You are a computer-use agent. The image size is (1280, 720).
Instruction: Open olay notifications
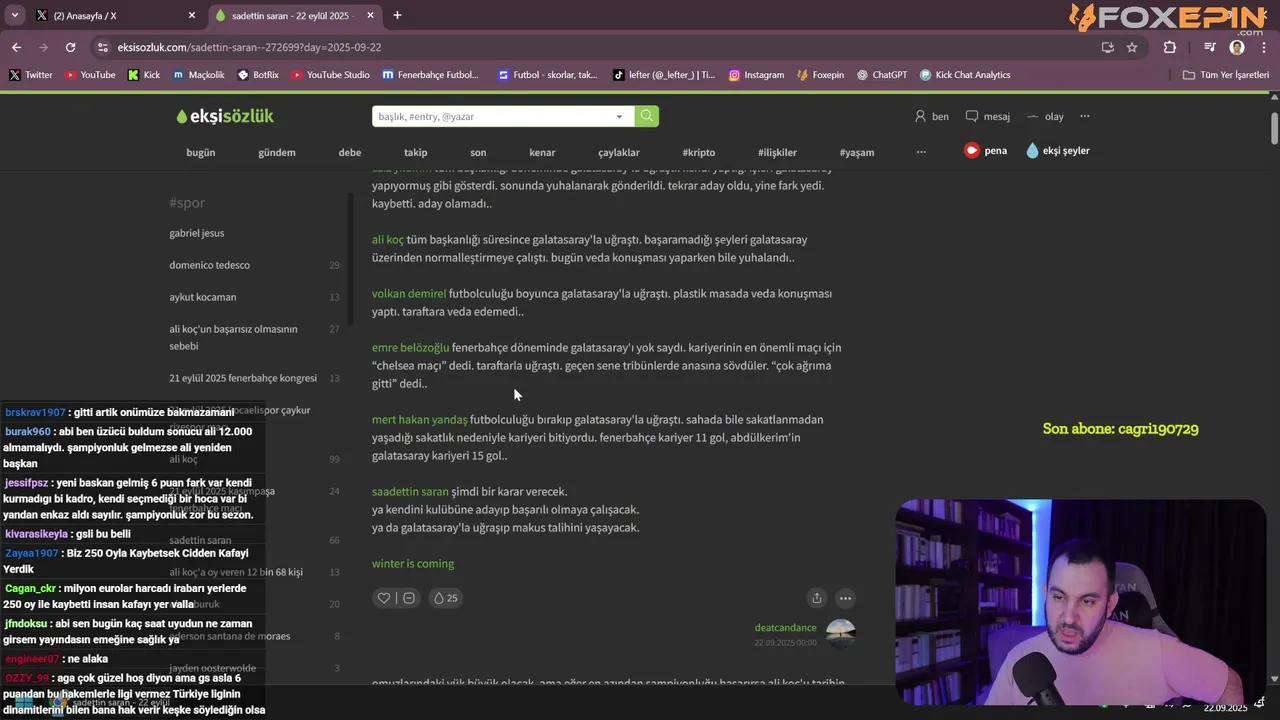(x=1046, y=116)
